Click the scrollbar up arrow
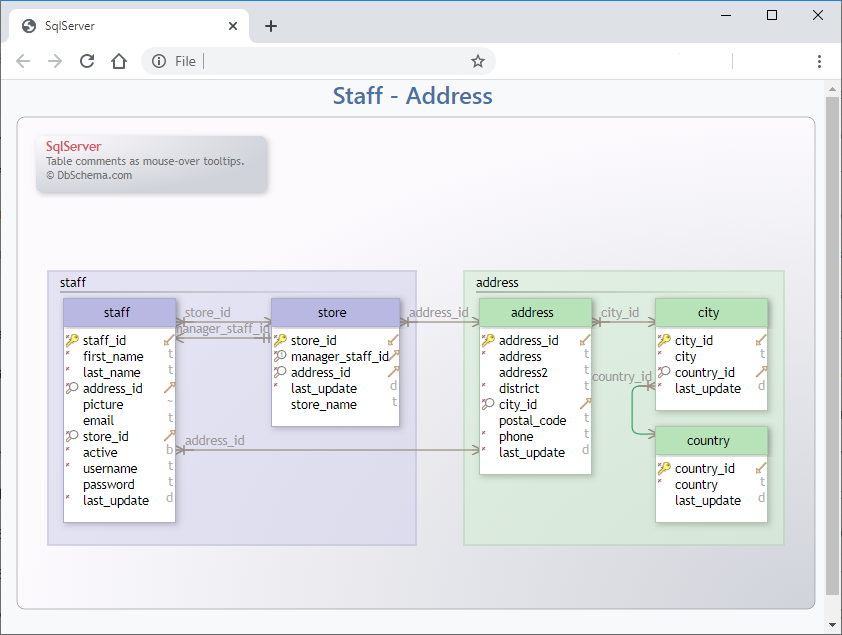842x635 pixels. pyautogui.click(x=832, y=89)
